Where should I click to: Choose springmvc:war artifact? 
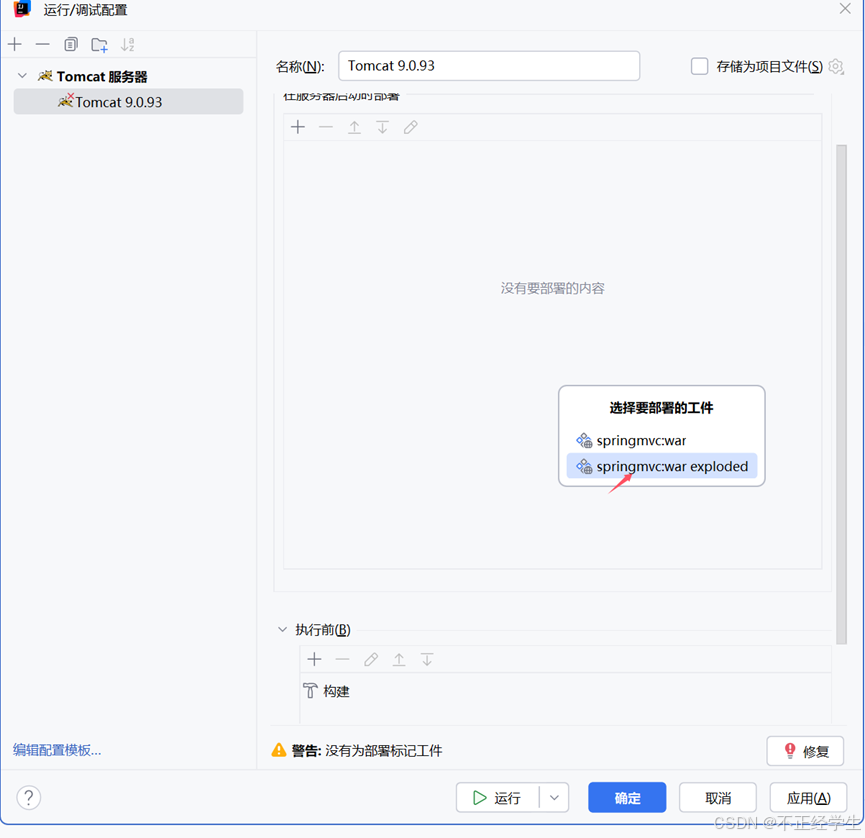click(x=661, y=440)
